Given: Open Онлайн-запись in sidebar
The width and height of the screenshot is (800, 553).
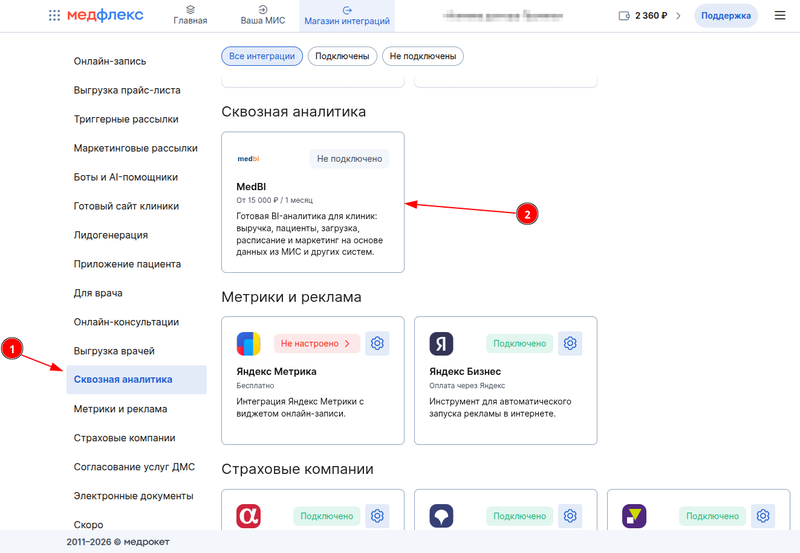Looking at the screenshot, I should tap(110, 61).
